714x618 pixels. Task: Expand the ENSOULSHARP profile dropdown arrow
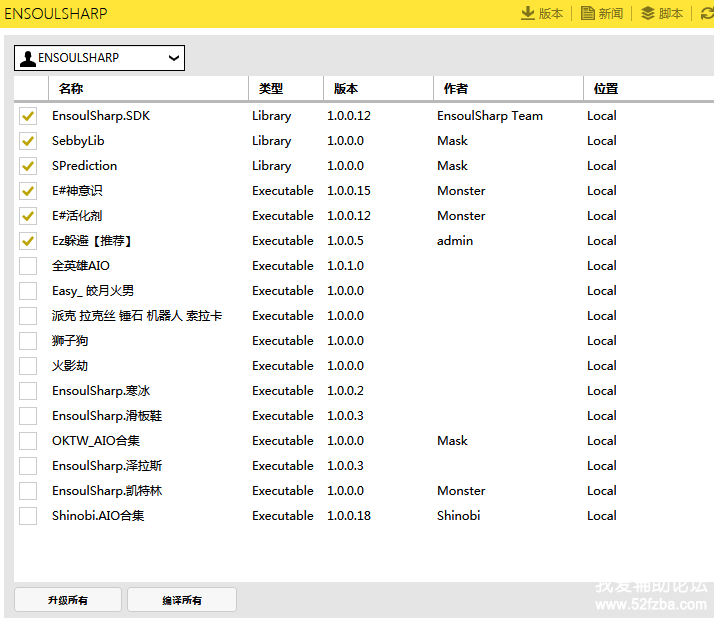(174, 58)
